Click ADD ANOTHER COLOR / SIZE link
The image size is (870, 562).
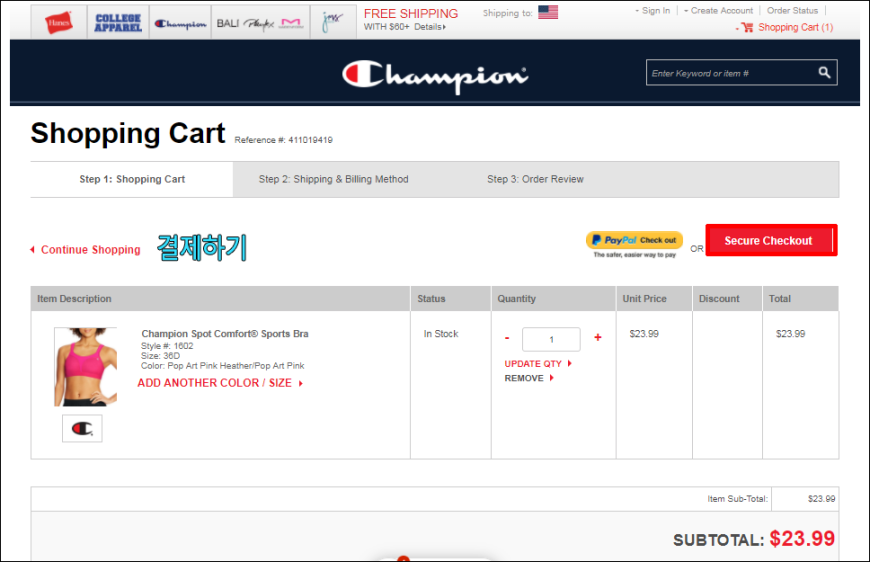(x=220, y=383)
